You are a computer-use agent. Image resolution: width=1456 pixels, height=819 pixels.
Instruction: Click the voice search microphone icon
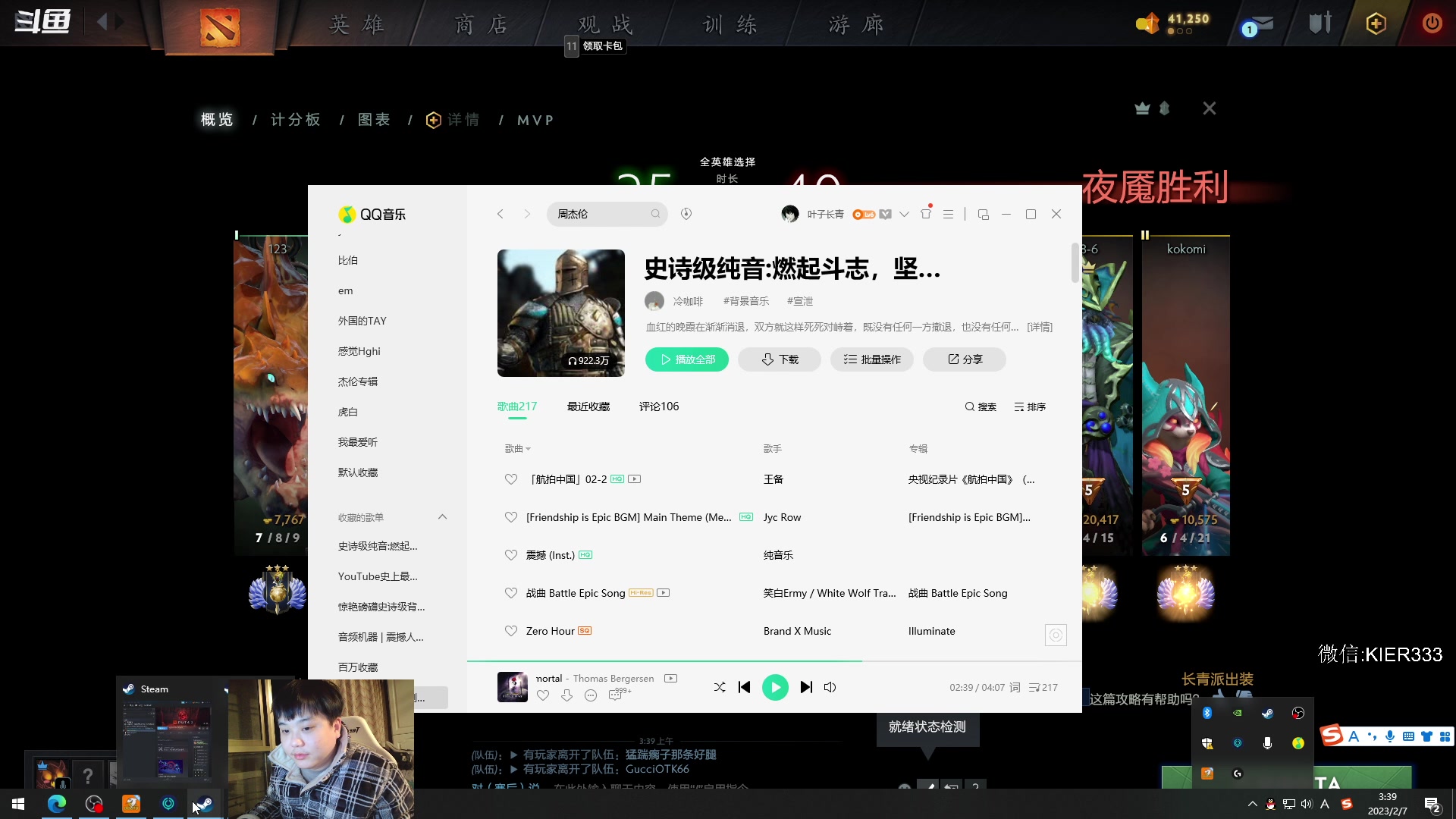click(x=686, y=214)
